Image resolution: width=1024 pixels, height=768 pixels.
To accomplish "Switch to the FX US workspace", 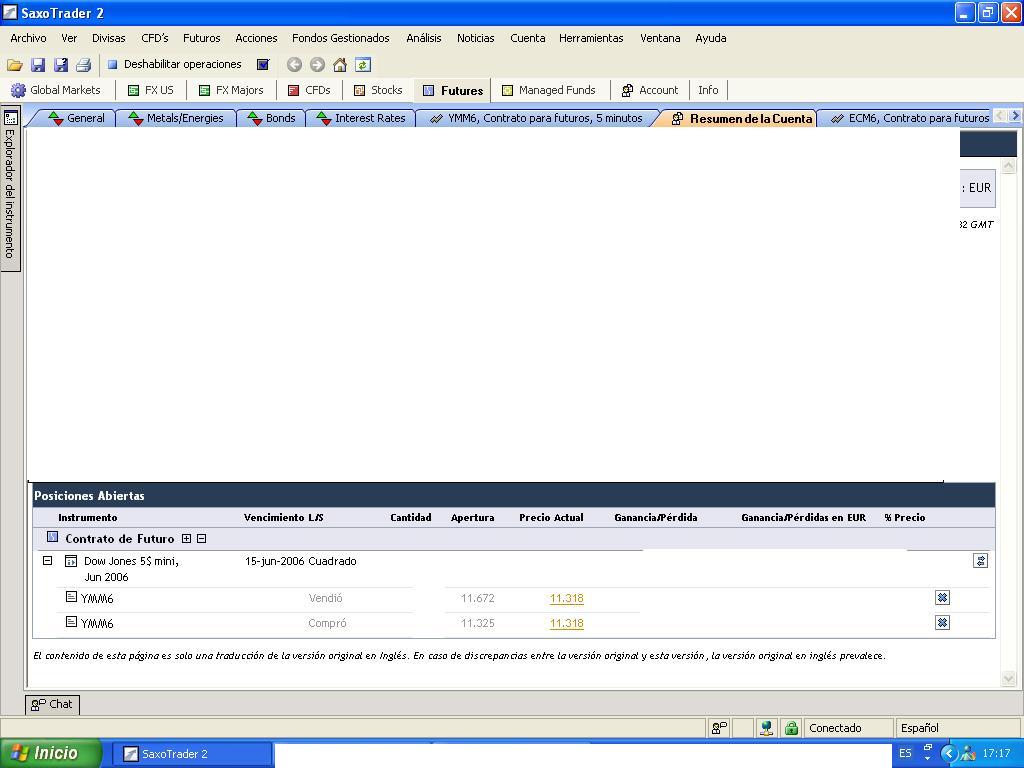I will coord(151,90).
